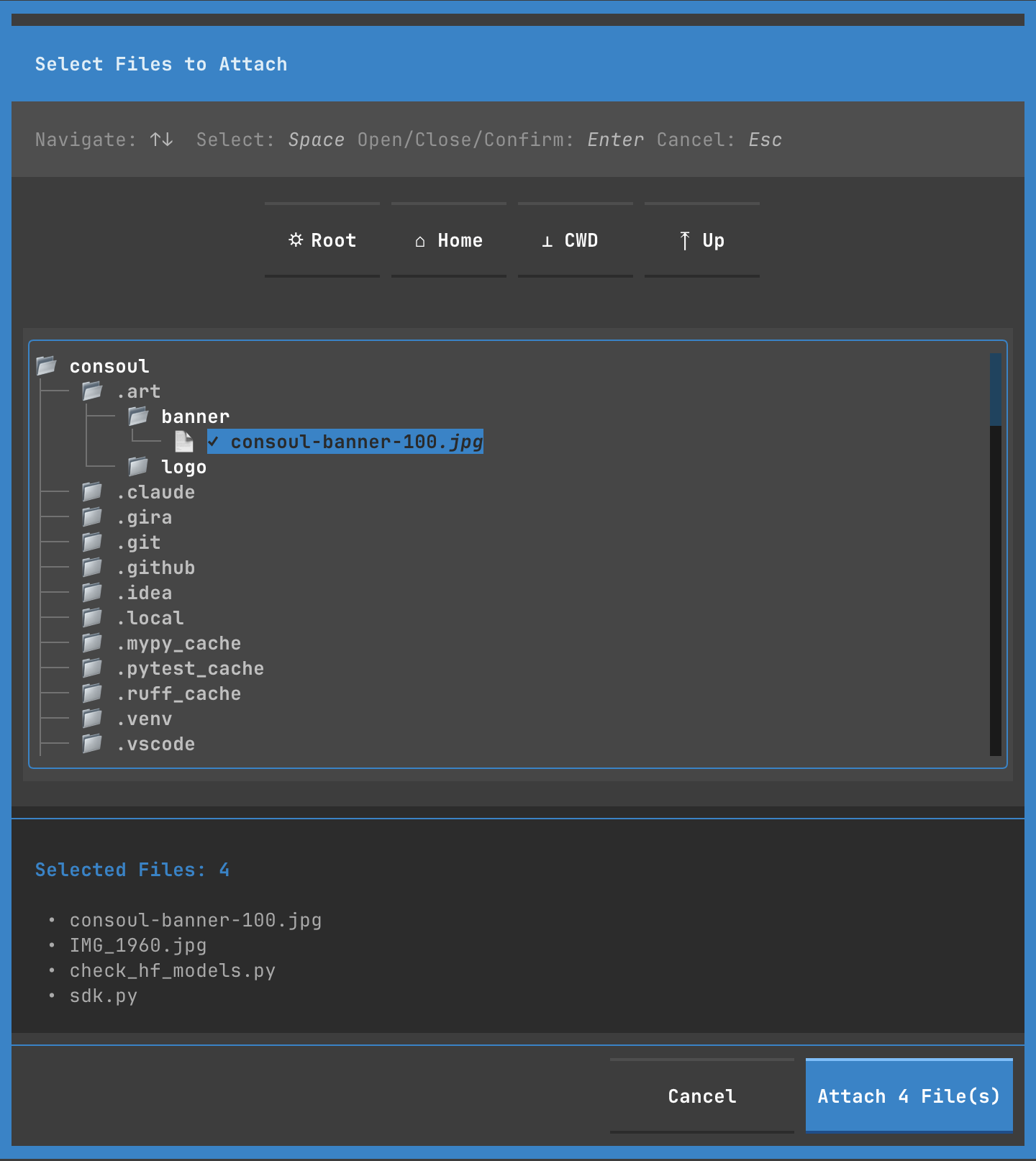Click the .art folder icon
The width and height of the screenshot is (1036, 1161).
(92, 391)
